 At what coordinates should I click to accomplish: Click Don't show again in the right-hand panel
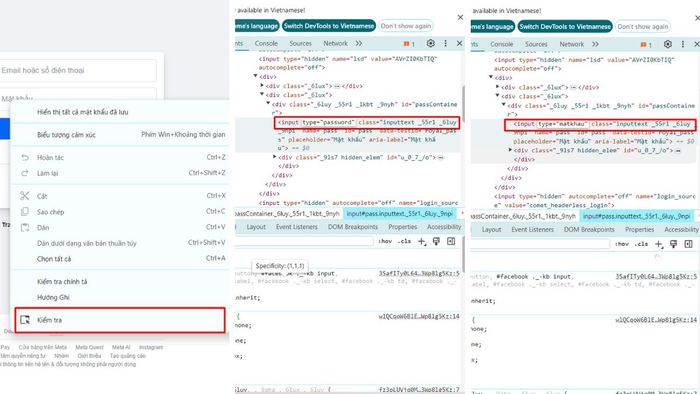pyautogui.click(x=643, y=27)
